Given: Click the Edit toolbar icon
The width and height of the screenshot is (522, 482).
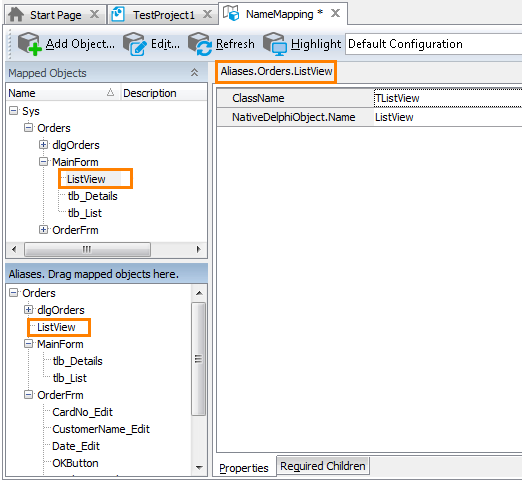Looking at the screenshot, I should click(x=135, y=44).
